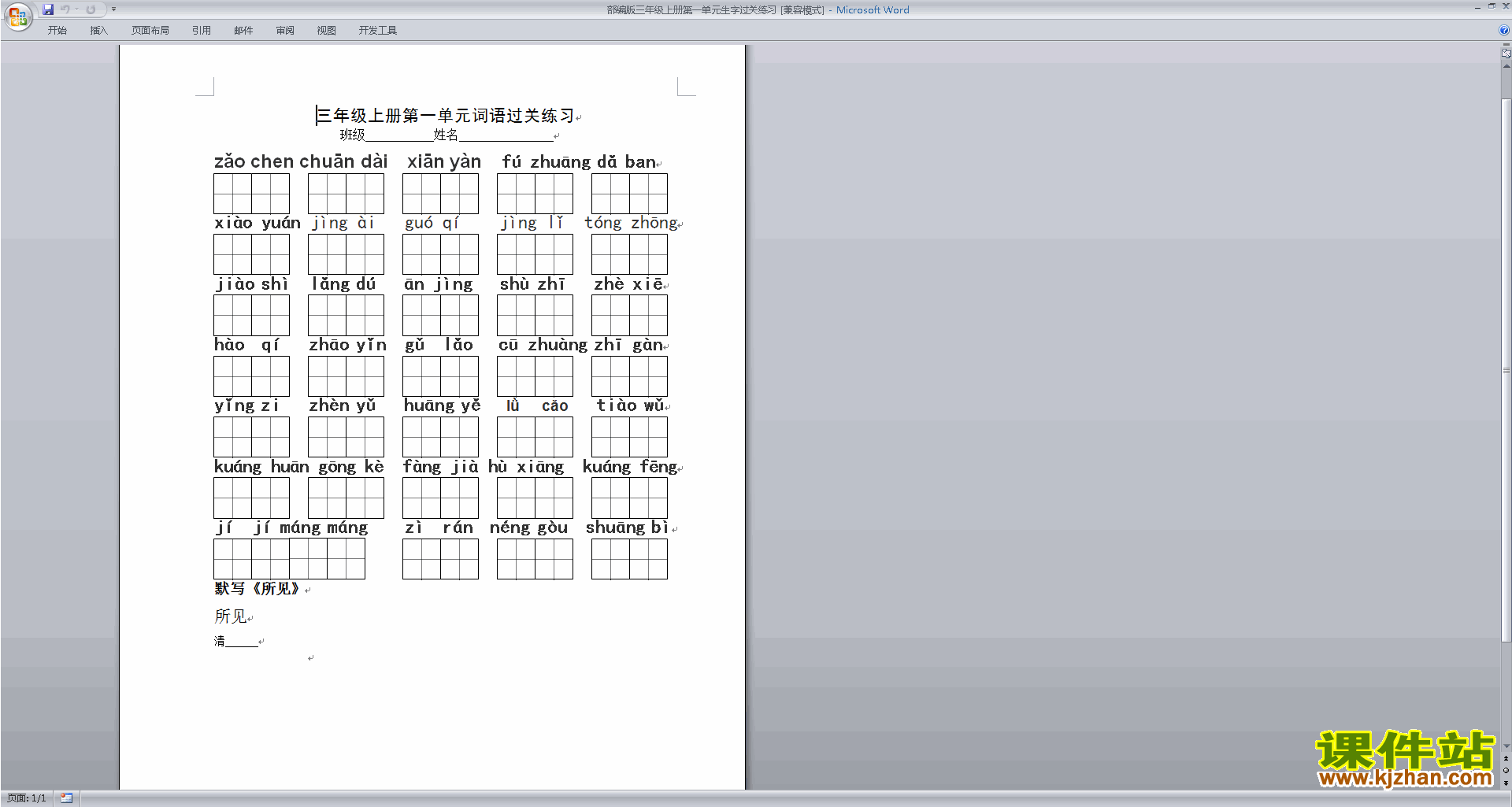Click the 页面: 1/1 status bar indicator

(27, 798)
